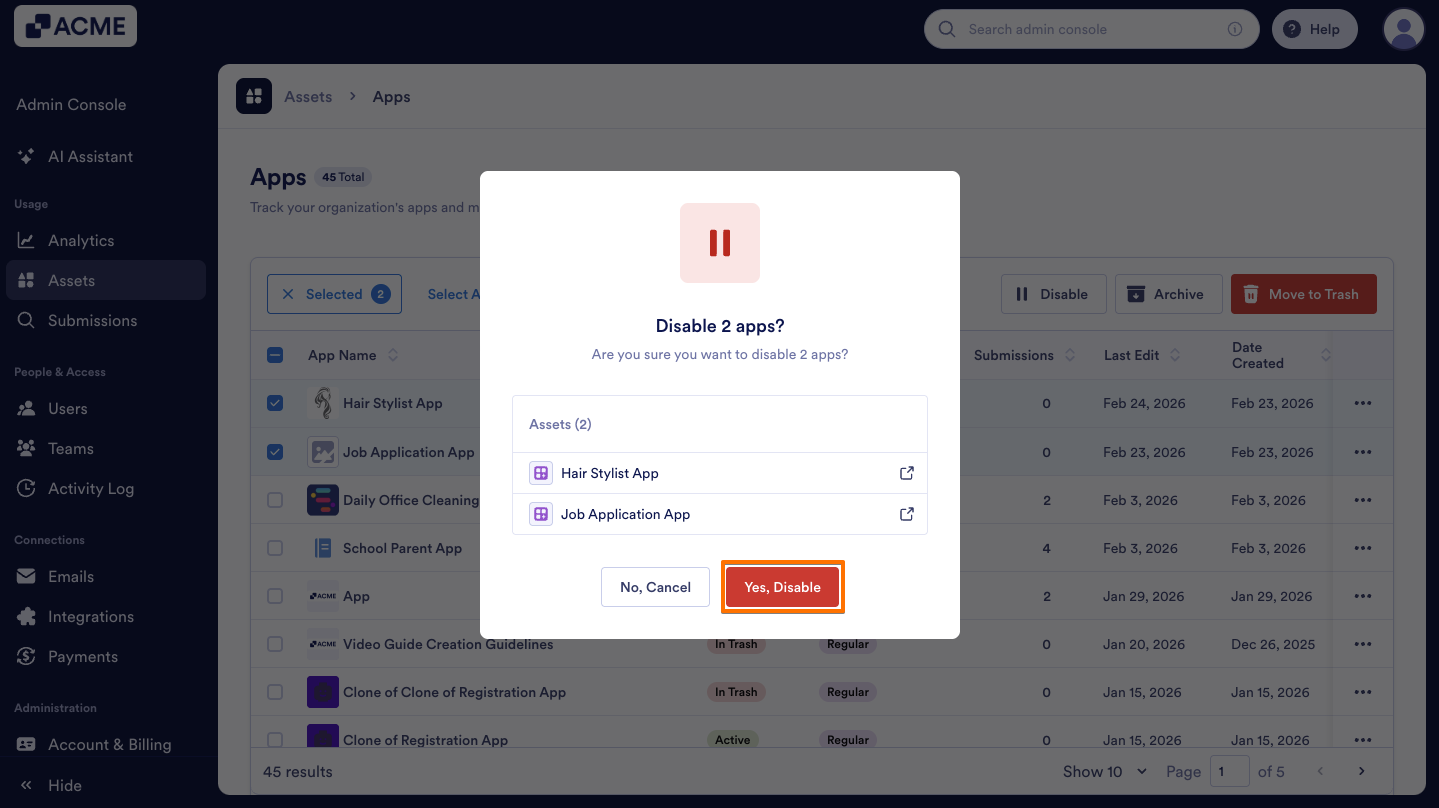Screen dimensions: 1439x808
Task: Sort by Last Edit column arrows
Action: click(1175, 355)
